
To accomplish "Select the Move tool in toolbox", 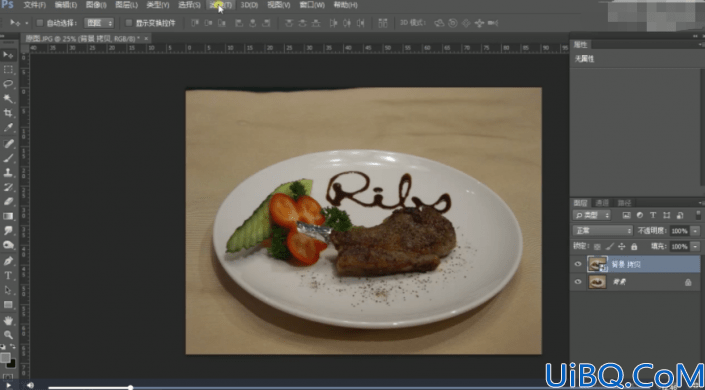I will pyautogui.click(x=8, y=55).
